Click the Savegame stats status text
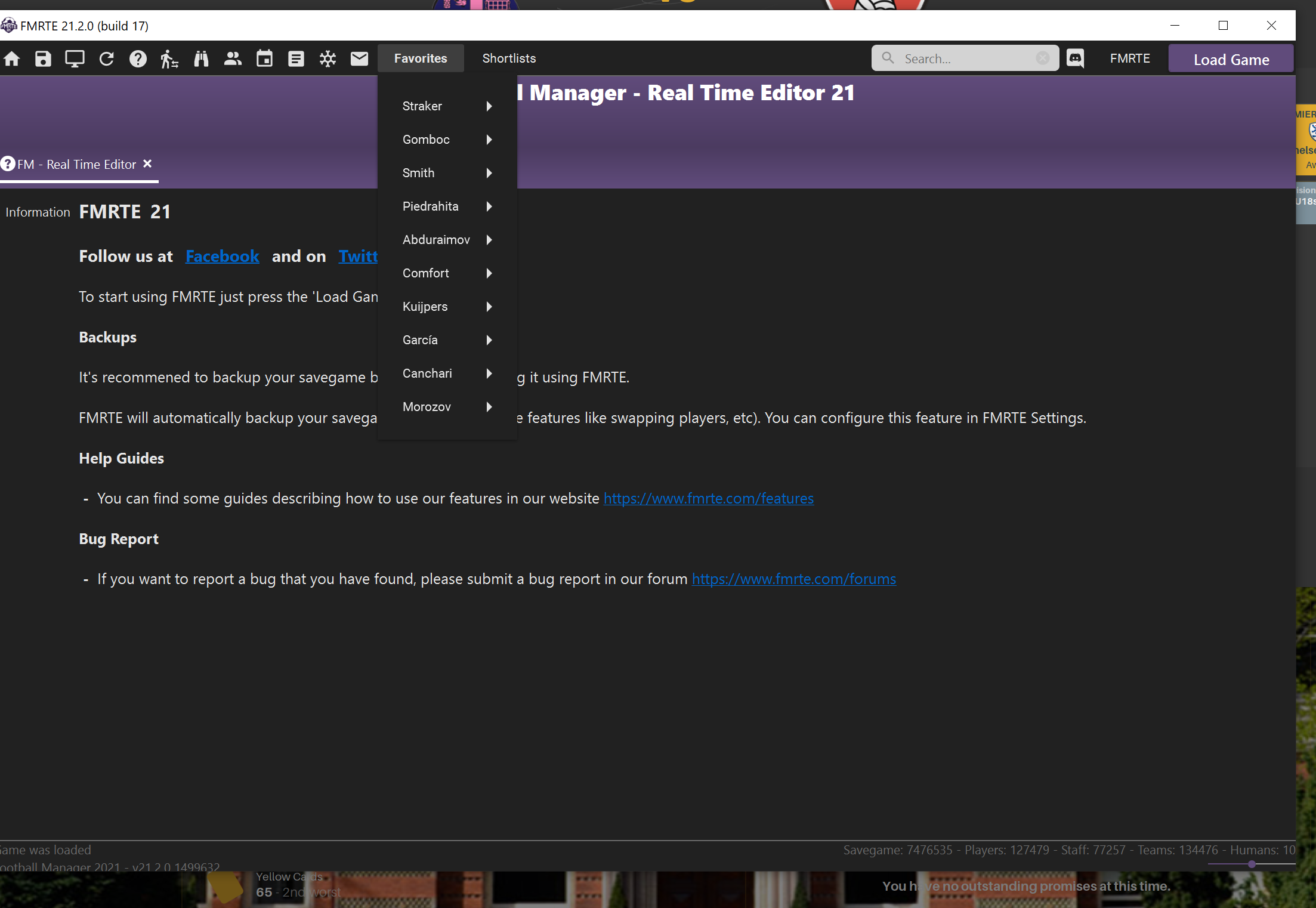Screen dimensions: 1316x908 1069,850
